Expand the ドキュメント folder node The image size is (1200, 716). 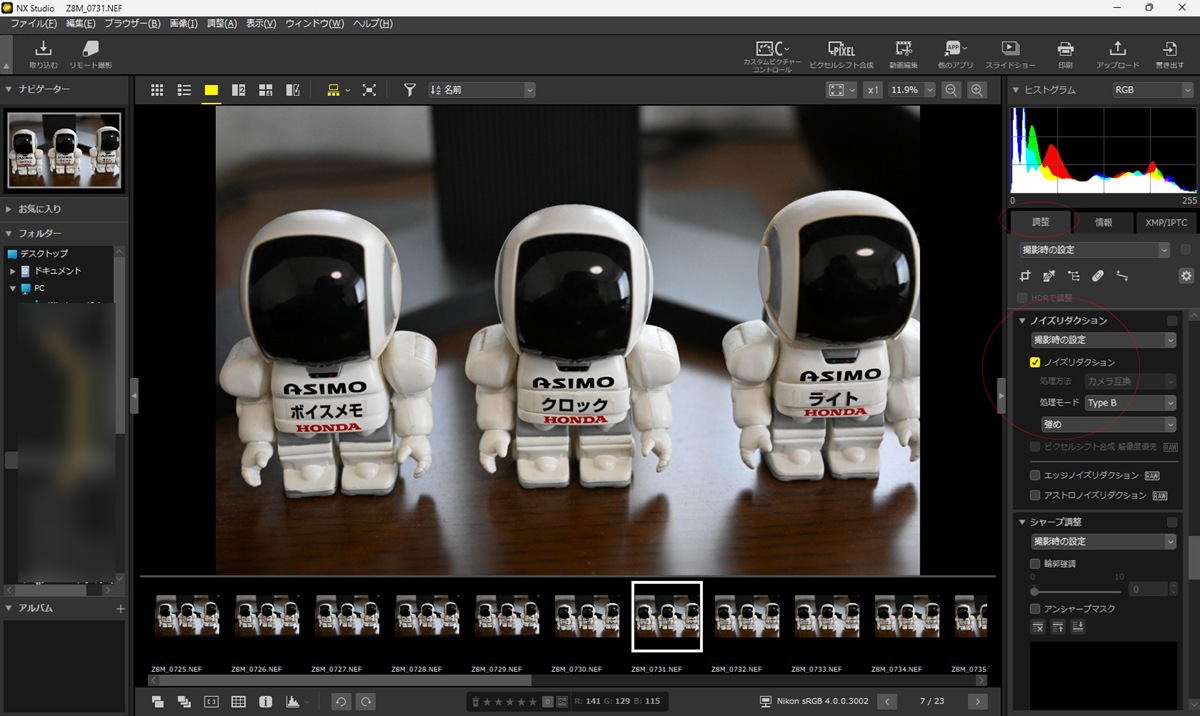(13, 271)
